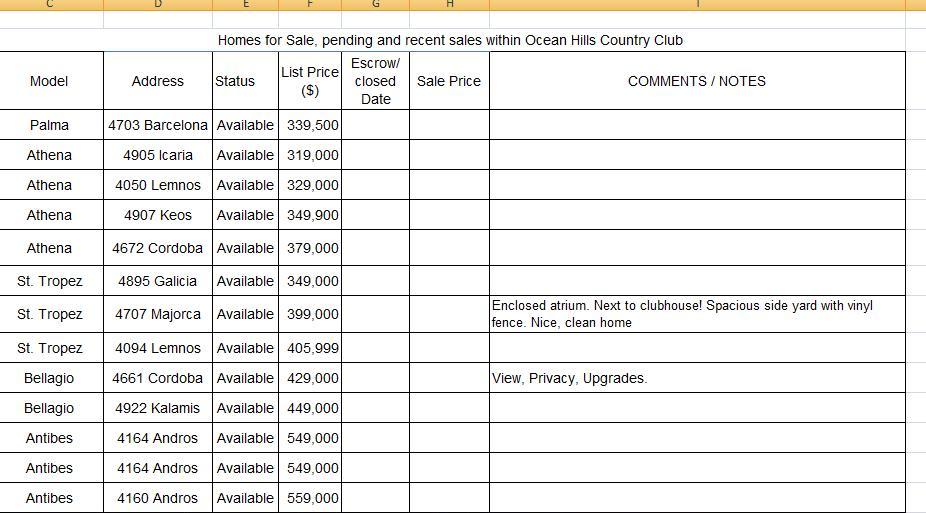The image size is (926, 513).
Task: Click the 4905 Icaria address cell
Action: point(158,155)
